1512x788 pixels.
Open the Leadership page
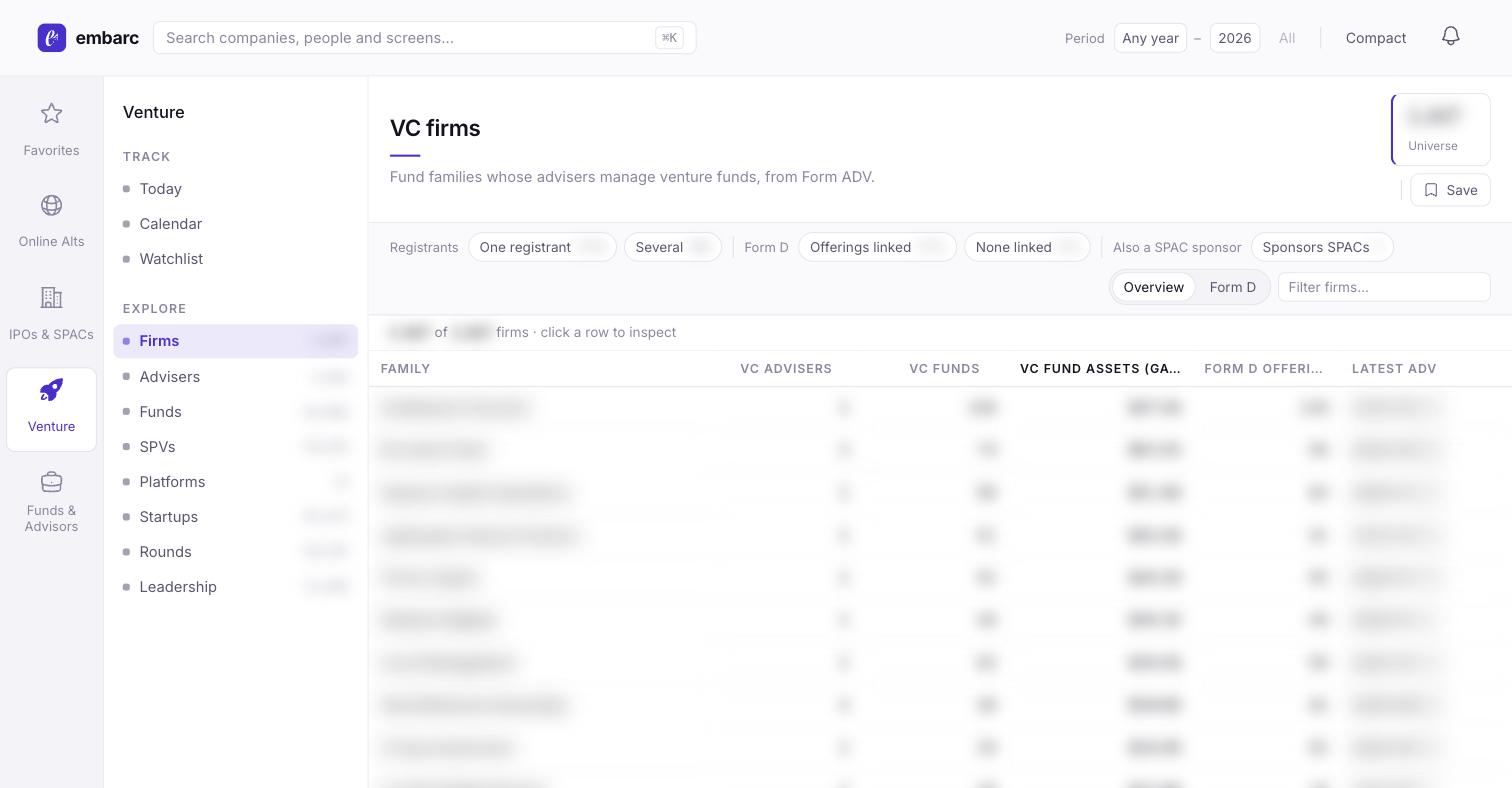pos(236,587)
